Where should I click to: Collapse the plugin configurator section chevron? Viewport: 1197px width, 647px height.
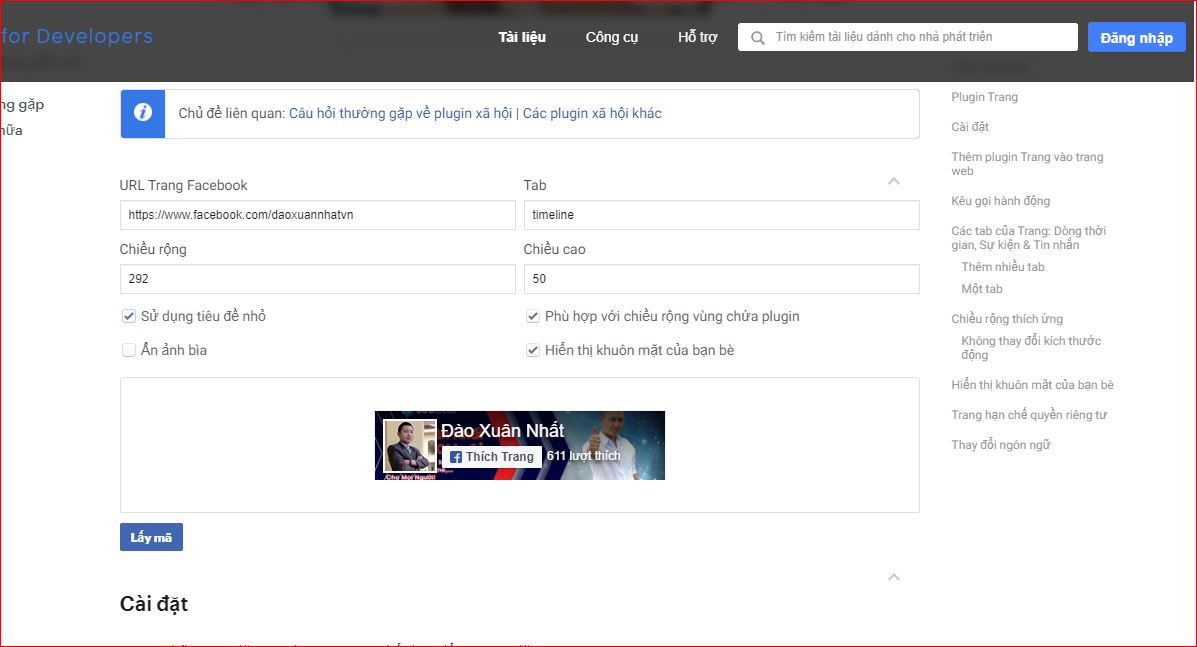click(x=894, y=181)
